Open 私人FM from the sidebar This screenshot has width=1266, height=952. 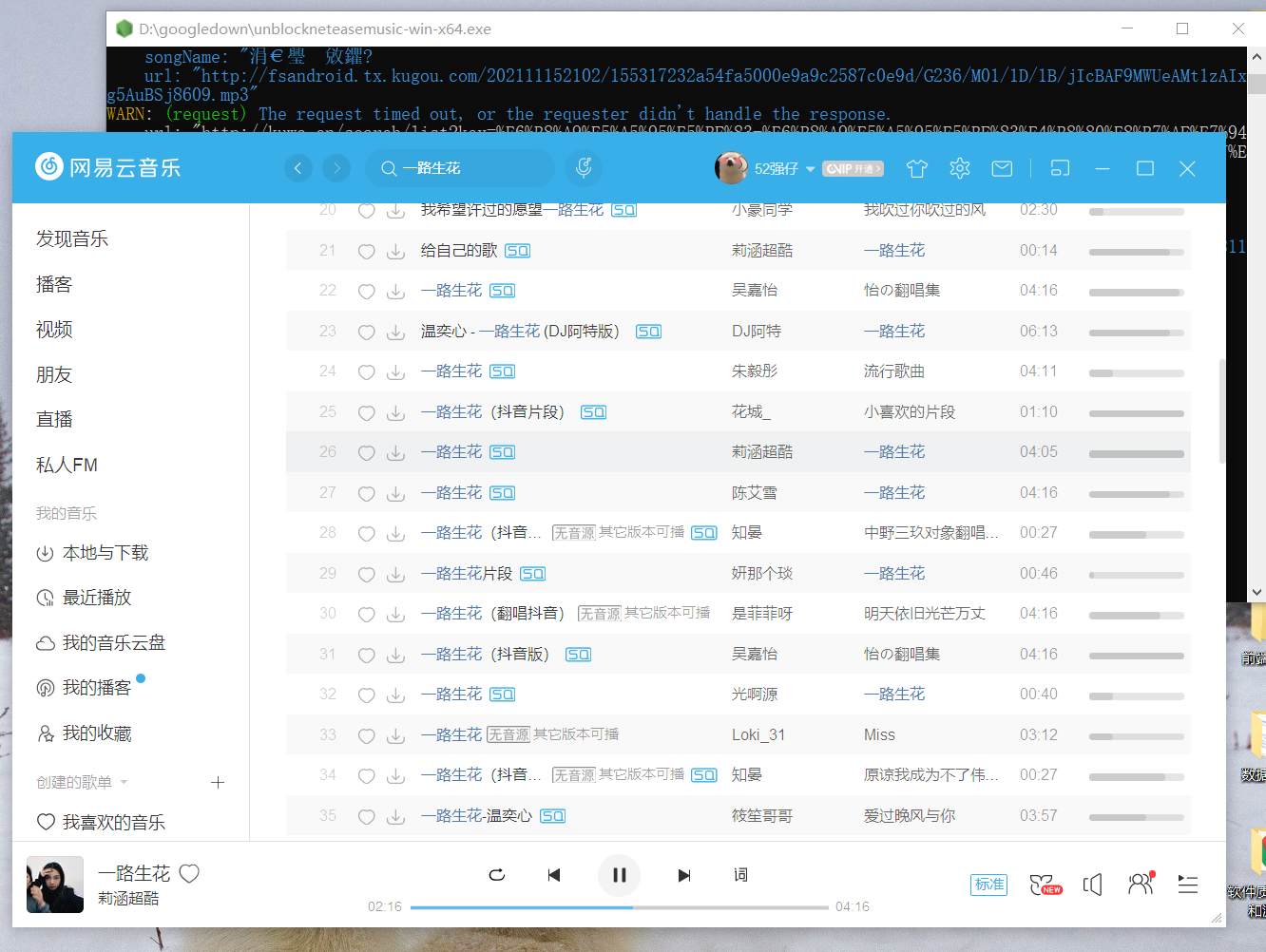pyautogui.click(x=67, y=465)
